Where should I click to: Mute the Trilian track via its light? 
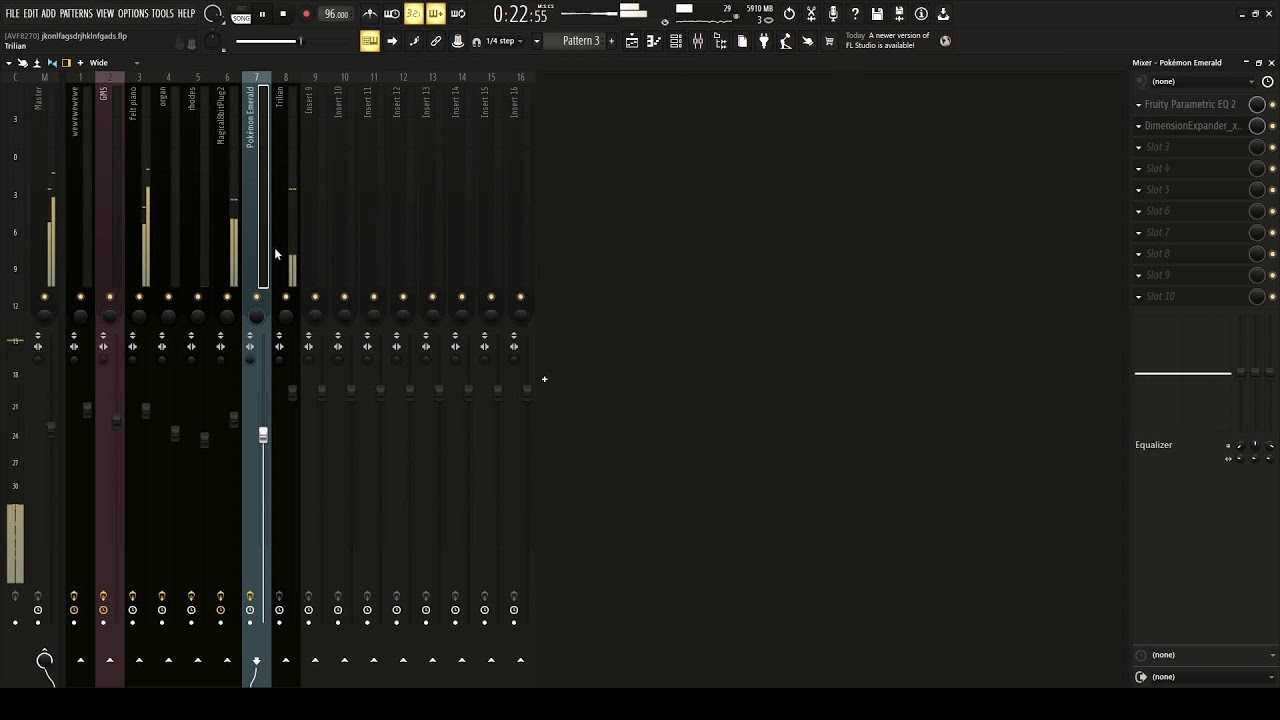point(286,297)
